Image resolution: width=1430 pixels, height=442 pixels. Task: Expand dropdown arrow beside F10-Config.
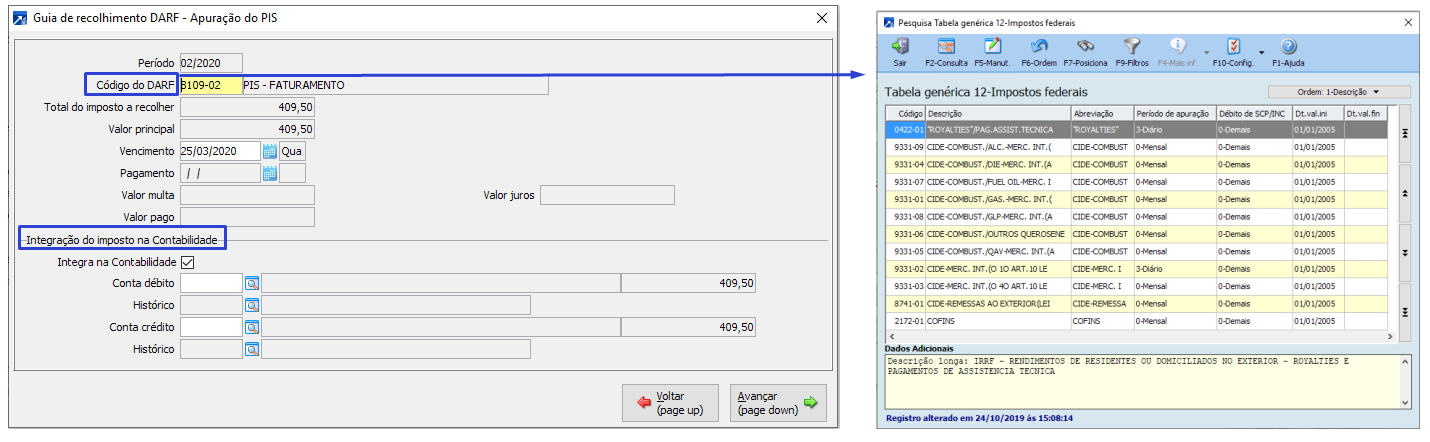click(1262, 51)
